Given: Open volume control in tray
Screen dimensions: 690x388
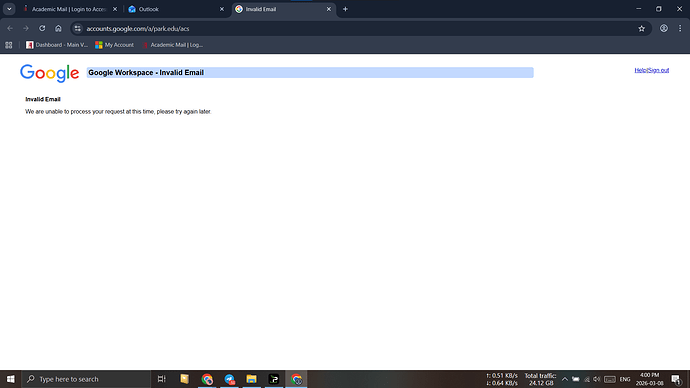Looking at the screenshot, I should 597,379.
